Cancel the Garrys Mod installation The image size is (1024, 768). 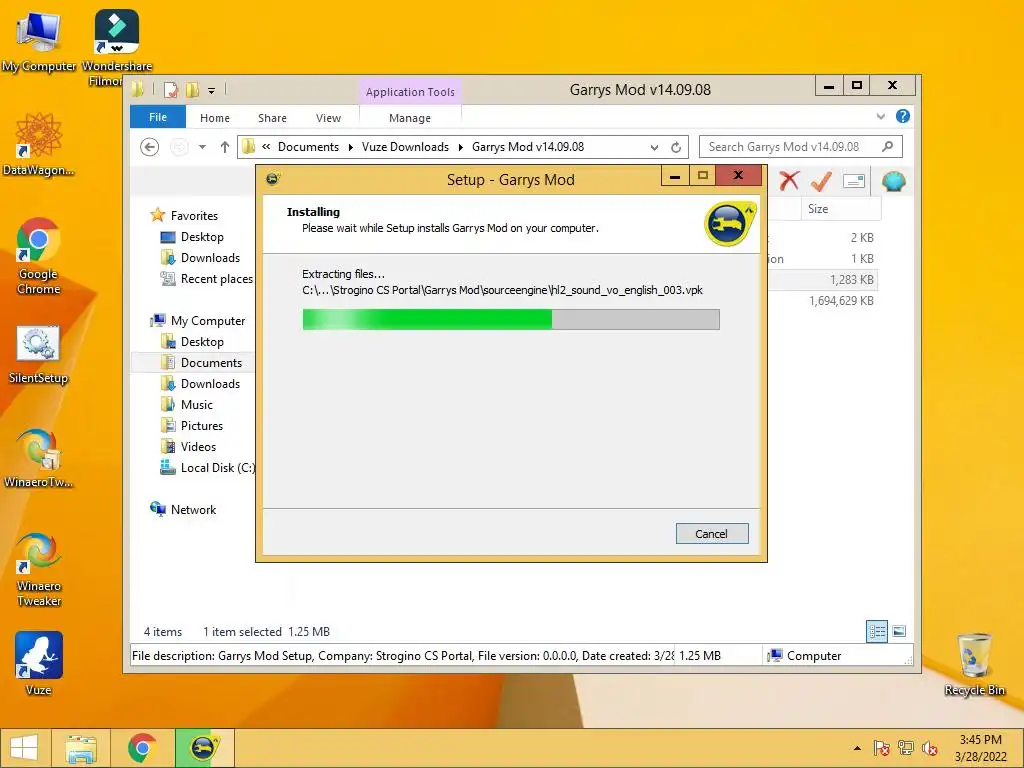click(712, 534)
